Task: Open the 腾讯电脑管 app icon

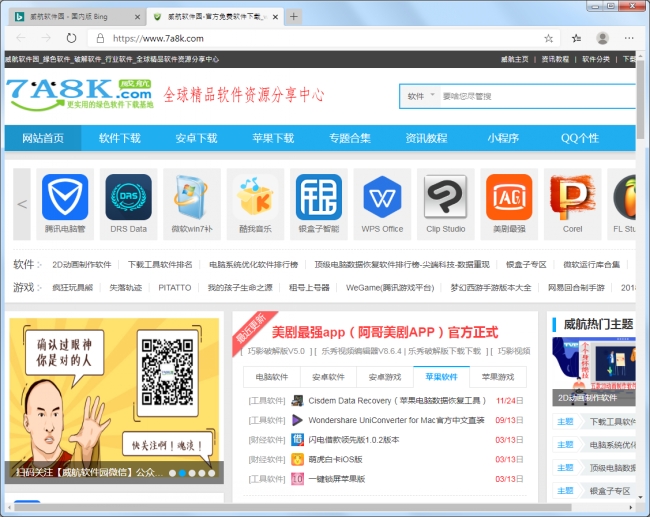Action: pyautogui.click(x=65, y=197)
